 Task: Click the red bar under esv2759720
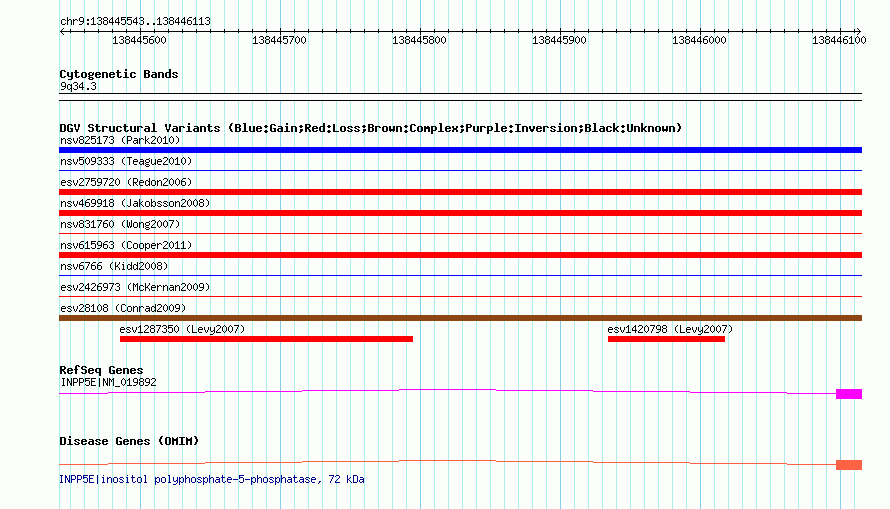(x=460, y=192)
